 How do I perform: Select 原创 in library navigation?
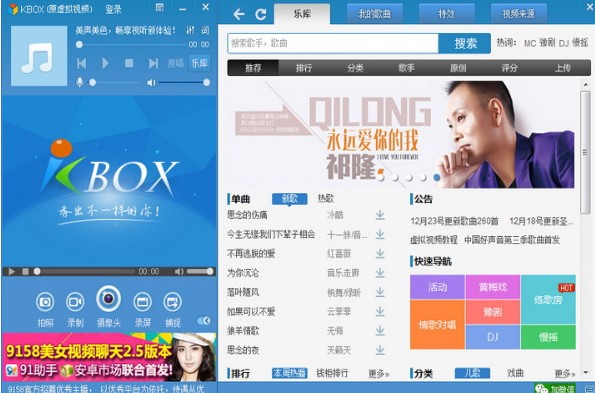click(458, 68)
